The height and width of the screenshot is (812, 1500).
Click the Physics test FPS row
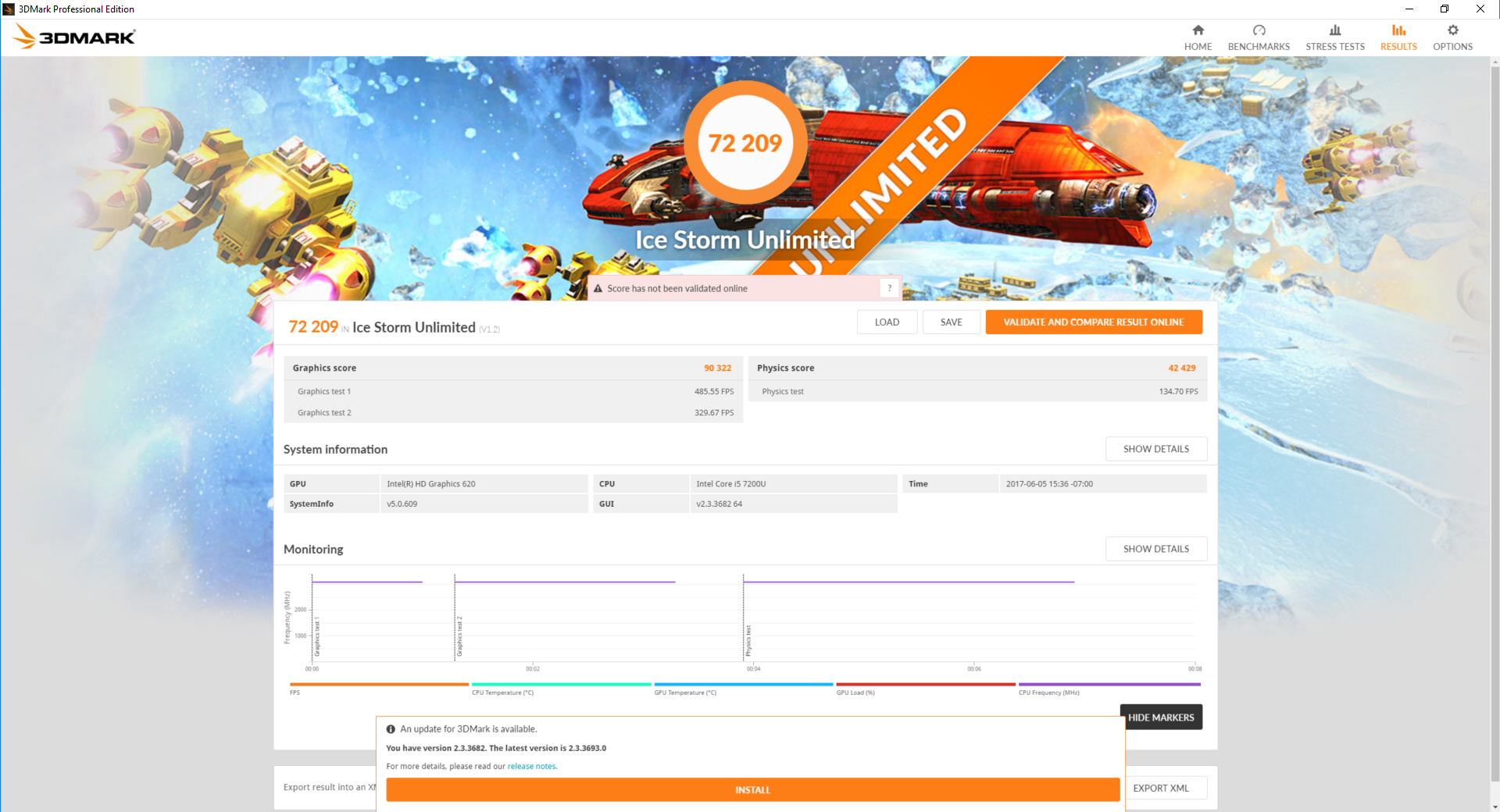tap(978, 391)
